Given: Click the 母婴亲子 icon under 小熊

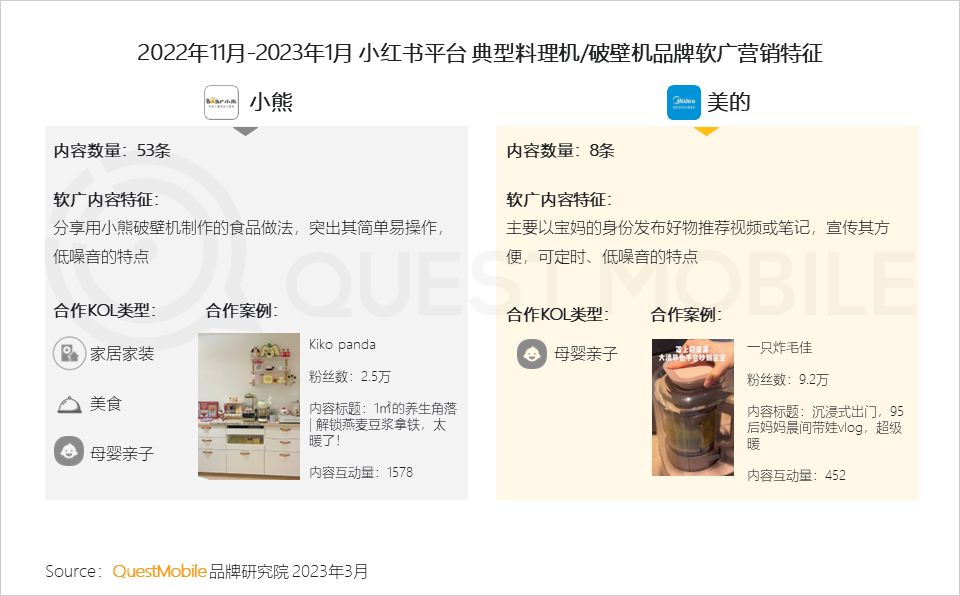Looking at the screenshot, I should tap(69, 452).
